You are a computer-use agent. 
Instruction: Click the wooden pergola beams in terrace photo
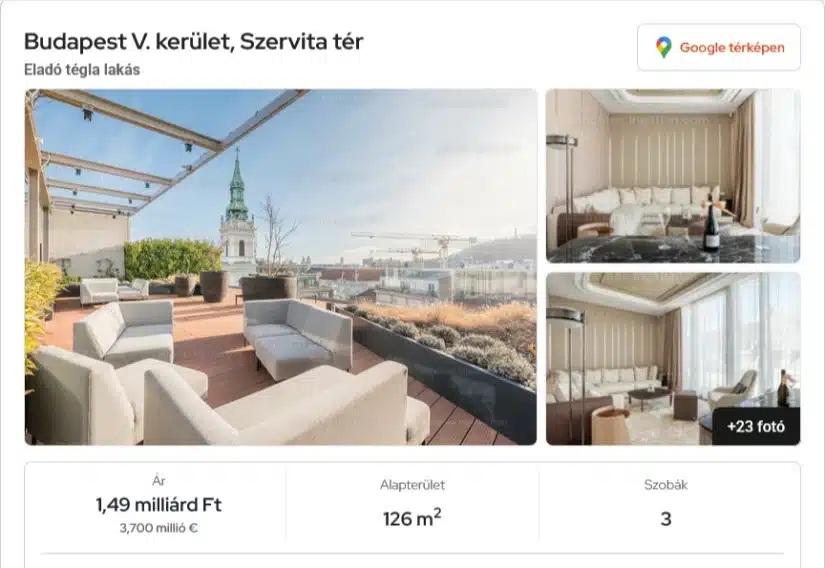pyautogui.click(x=158, y=141)
